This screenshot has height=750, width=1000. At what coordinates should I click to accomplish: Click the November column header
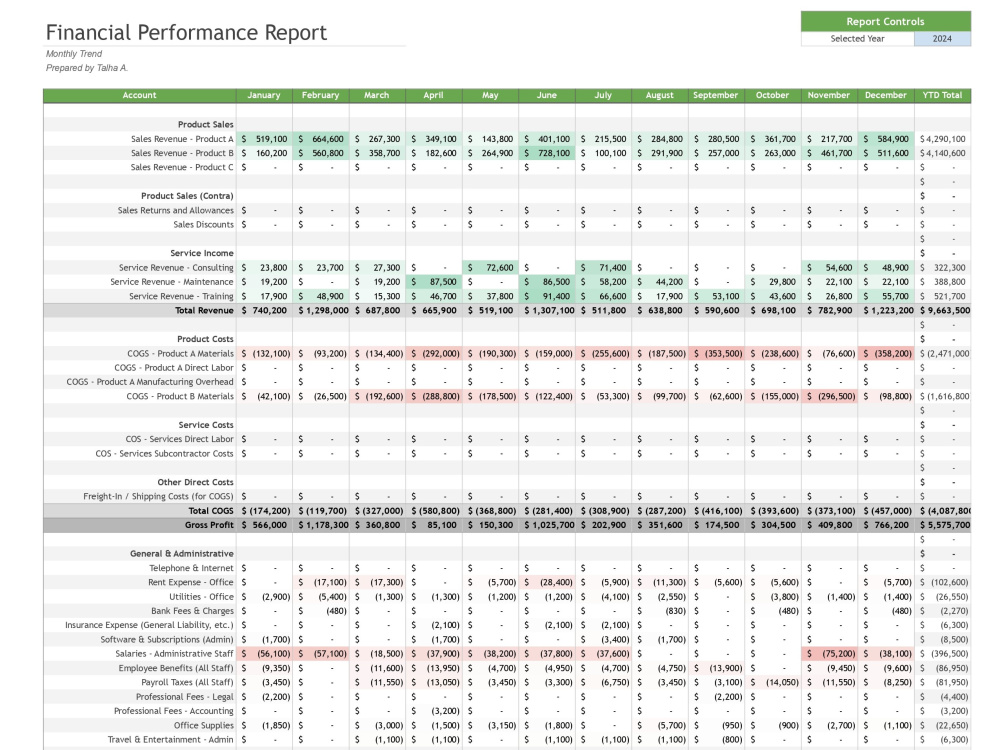coord(829,95)
